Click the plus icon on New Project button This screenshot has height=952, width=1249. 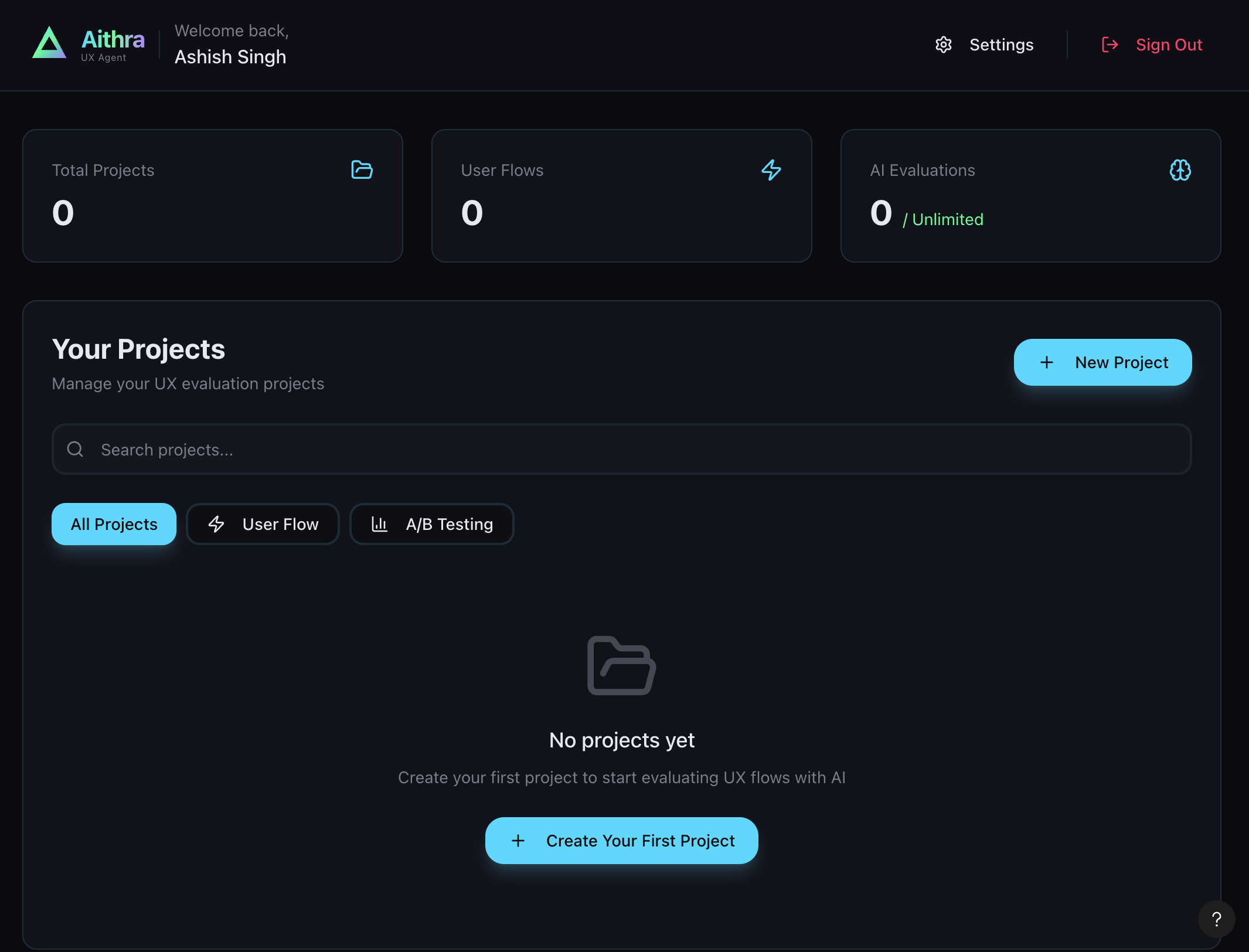tap(1047, 362)
